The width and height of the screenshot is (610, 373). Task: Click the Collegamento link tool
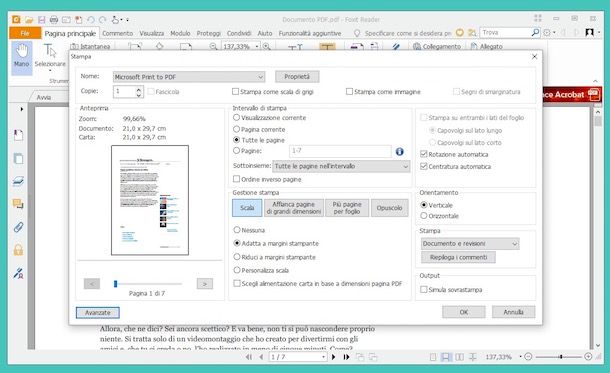(437, 46)
